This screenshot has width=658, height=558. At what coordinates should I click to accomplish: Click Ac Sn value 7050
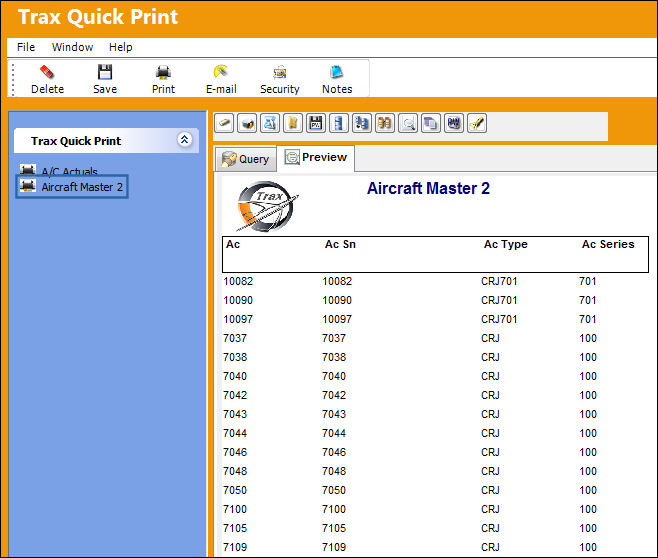(334, 490)
